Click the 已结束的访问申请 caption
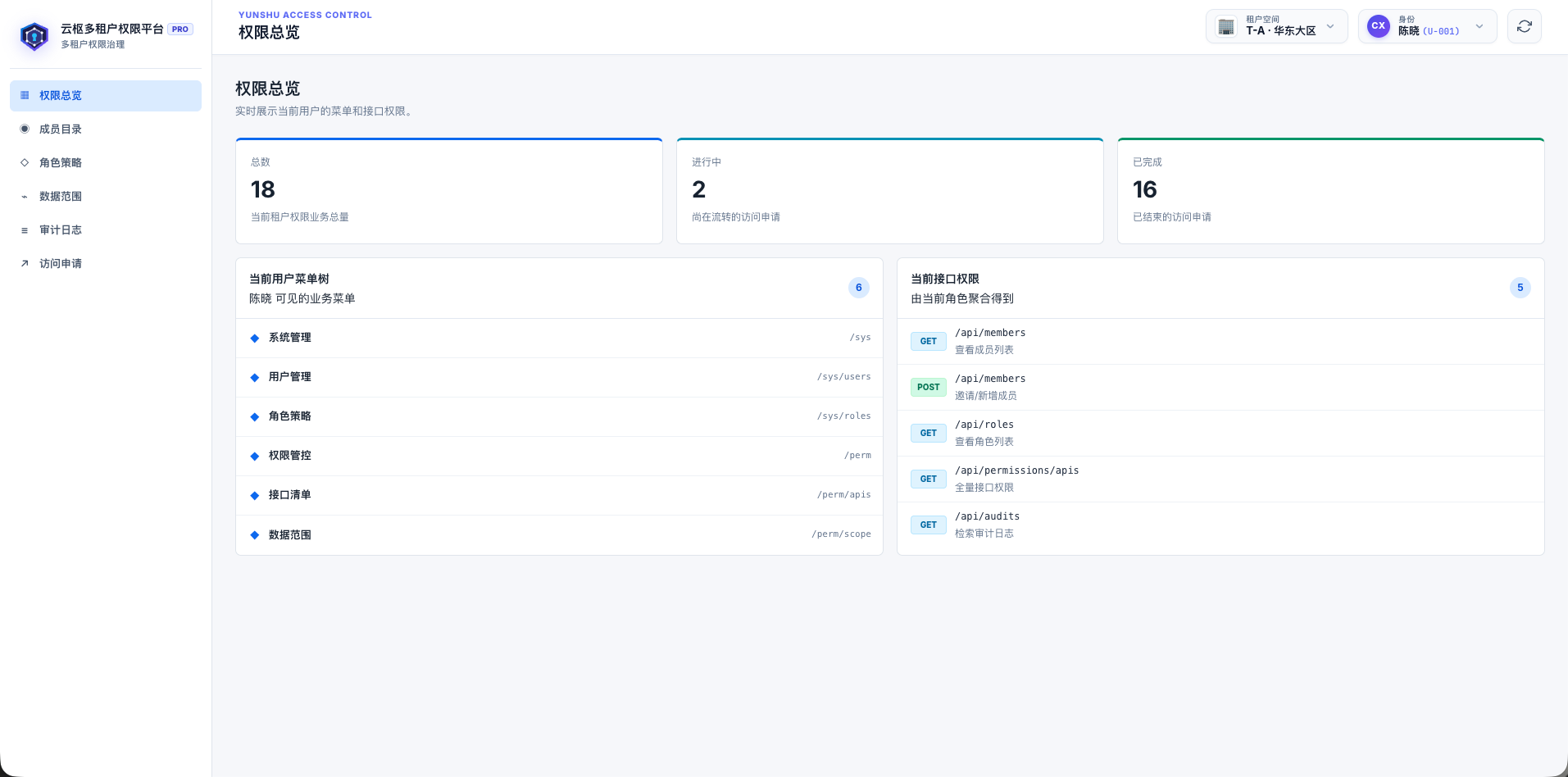The image size is (1568, 777). coord(1172,217)
